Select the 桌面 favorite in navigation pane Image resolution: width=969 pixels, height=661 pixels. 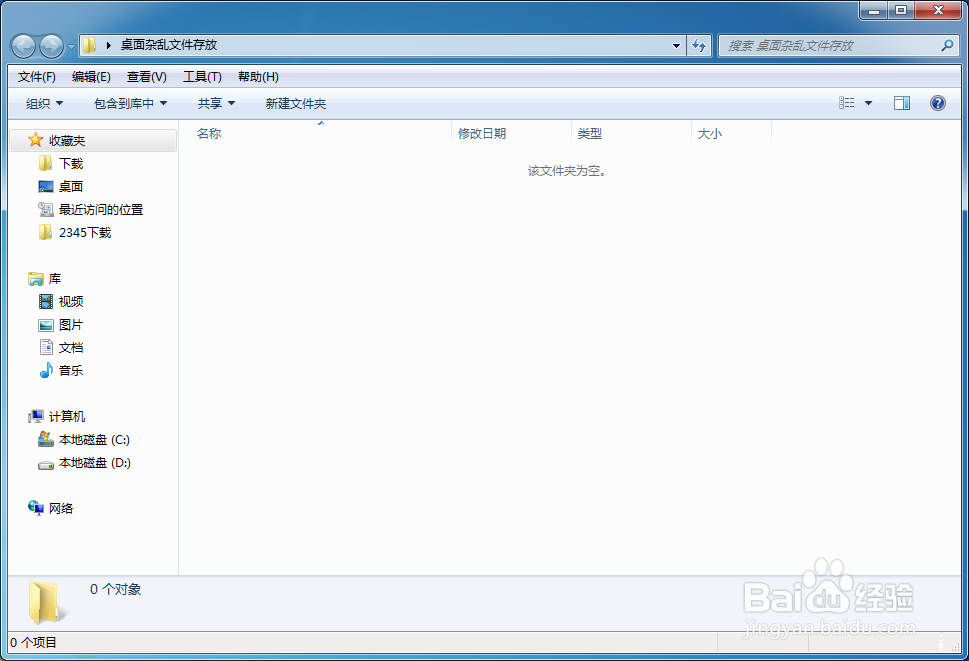tap(70, 186)
